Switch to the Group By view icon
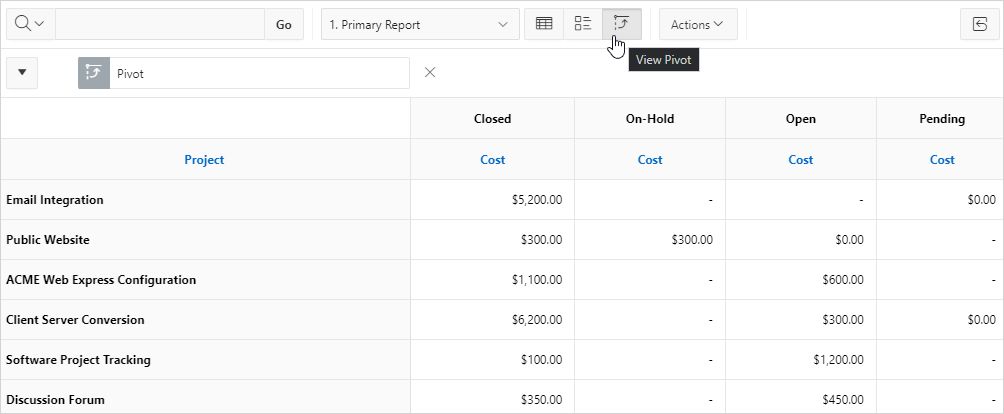1004x414 pixels. 583,24
